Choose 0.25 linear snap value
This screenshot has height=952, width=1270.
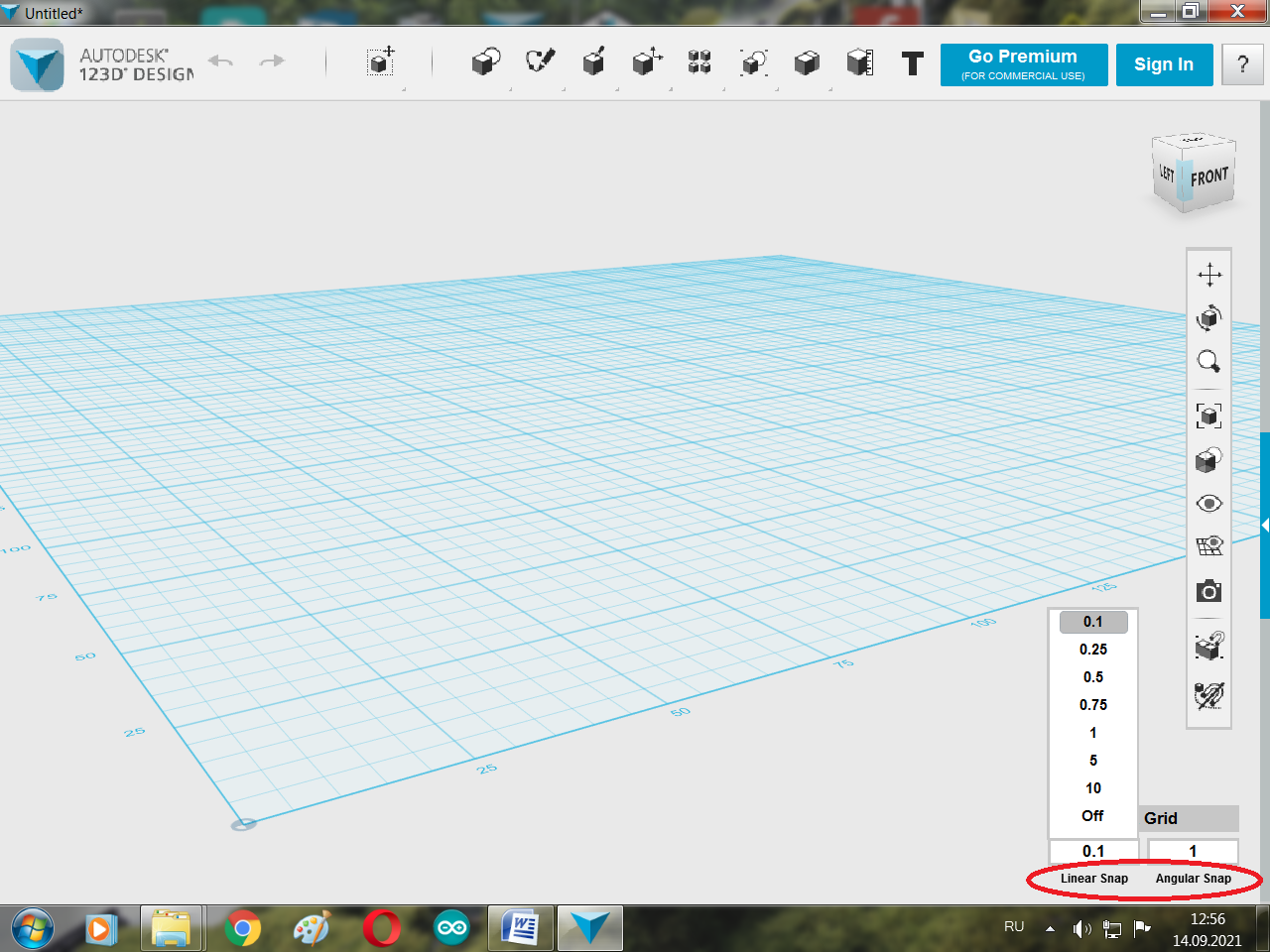[x=1093, y=650]
